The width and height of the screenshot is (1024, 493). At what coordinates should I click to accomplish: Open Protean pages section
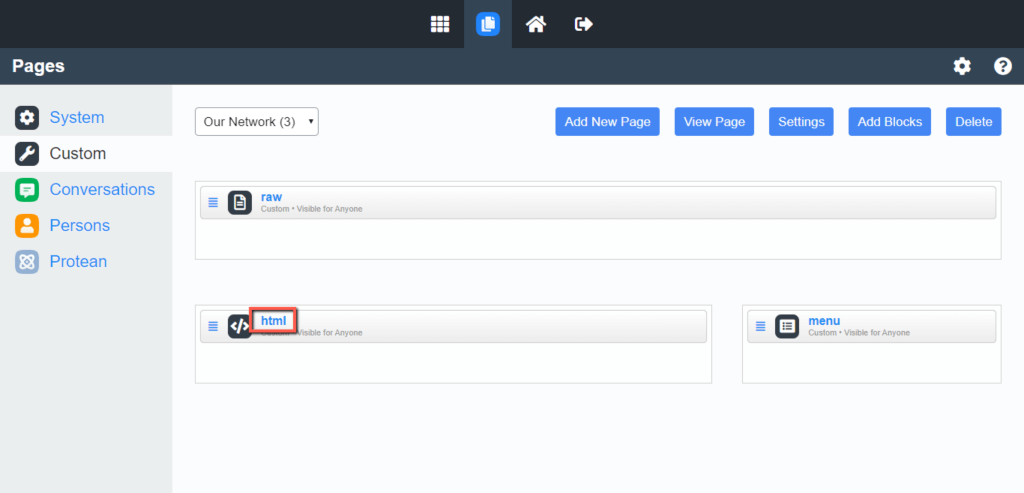(78, 261)
